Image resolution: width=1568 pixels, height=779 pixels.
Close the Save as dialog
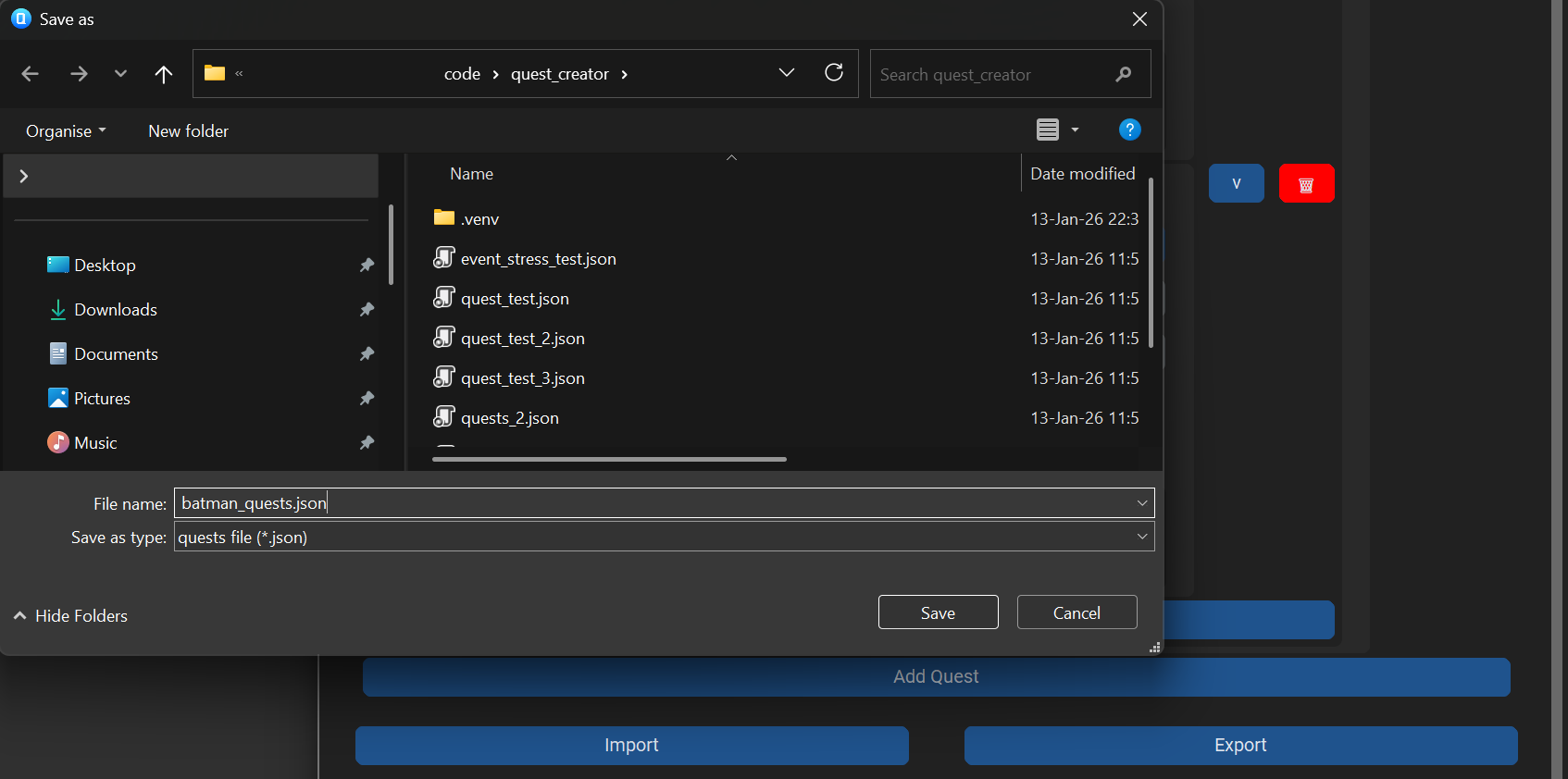(1140, 19)
